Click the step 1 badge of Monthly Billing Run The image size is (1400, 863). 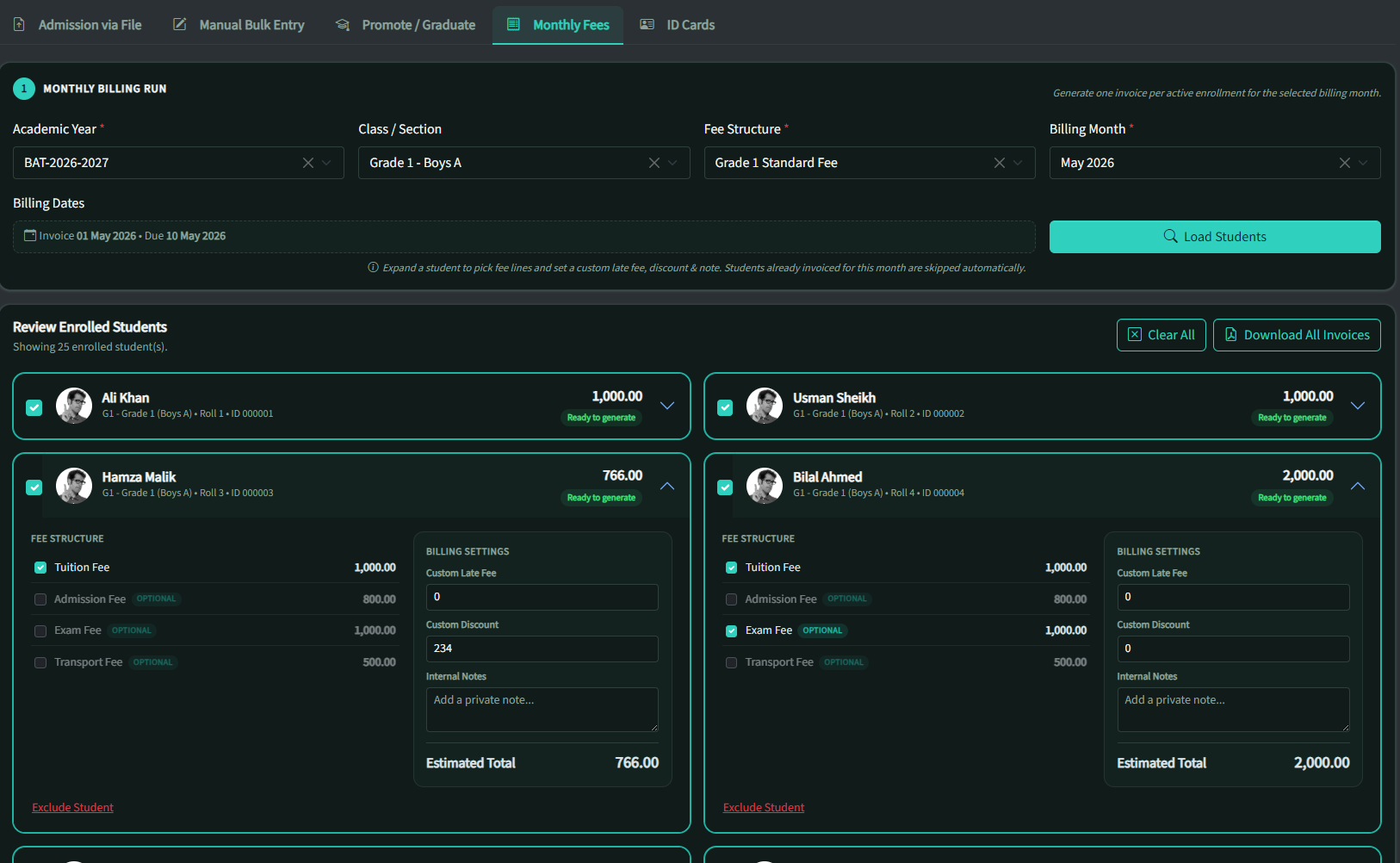point(24,89)
